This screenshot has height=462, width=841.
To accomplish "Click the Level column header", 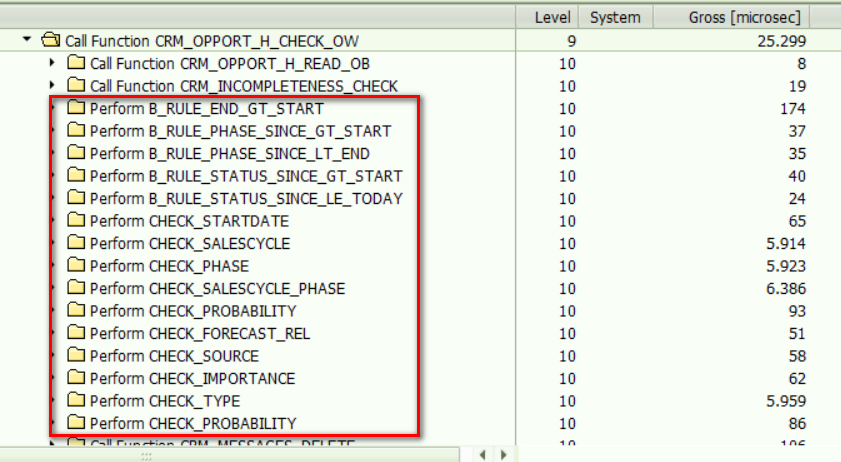I will click(548, 18).
